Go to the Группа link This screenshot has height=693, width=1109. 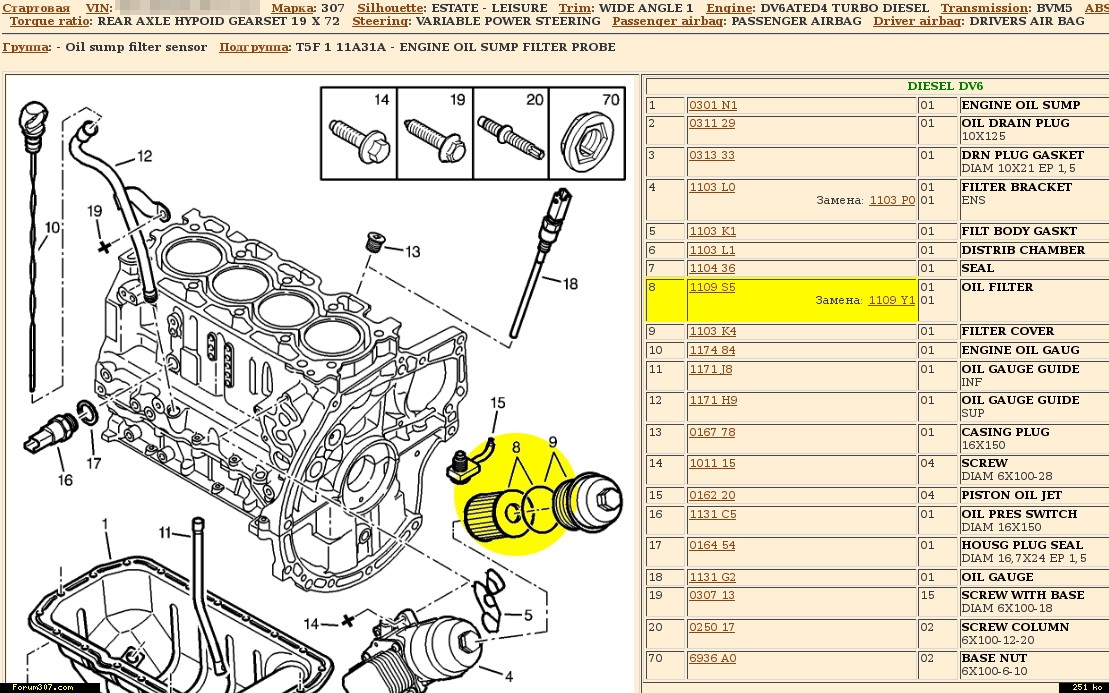click(x=25, y=47)
